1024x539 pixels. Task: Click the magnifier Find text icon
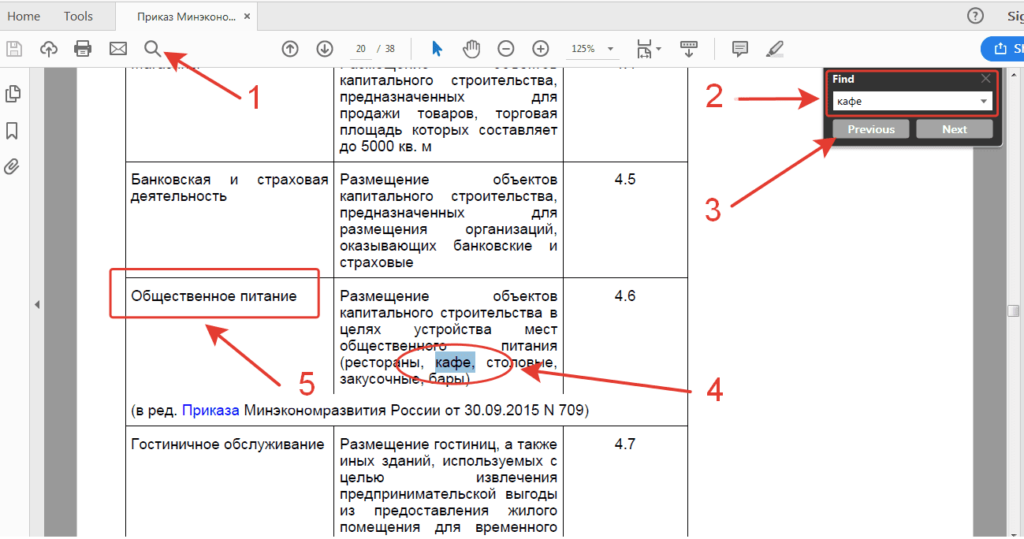[152, 48]
